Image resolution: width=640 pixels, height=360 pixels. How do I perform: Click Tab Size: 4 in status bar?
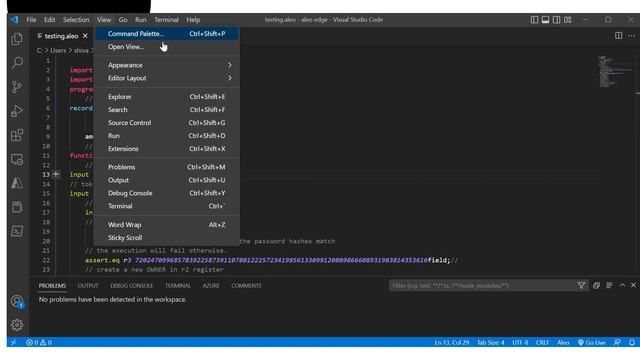click(491, 342)
